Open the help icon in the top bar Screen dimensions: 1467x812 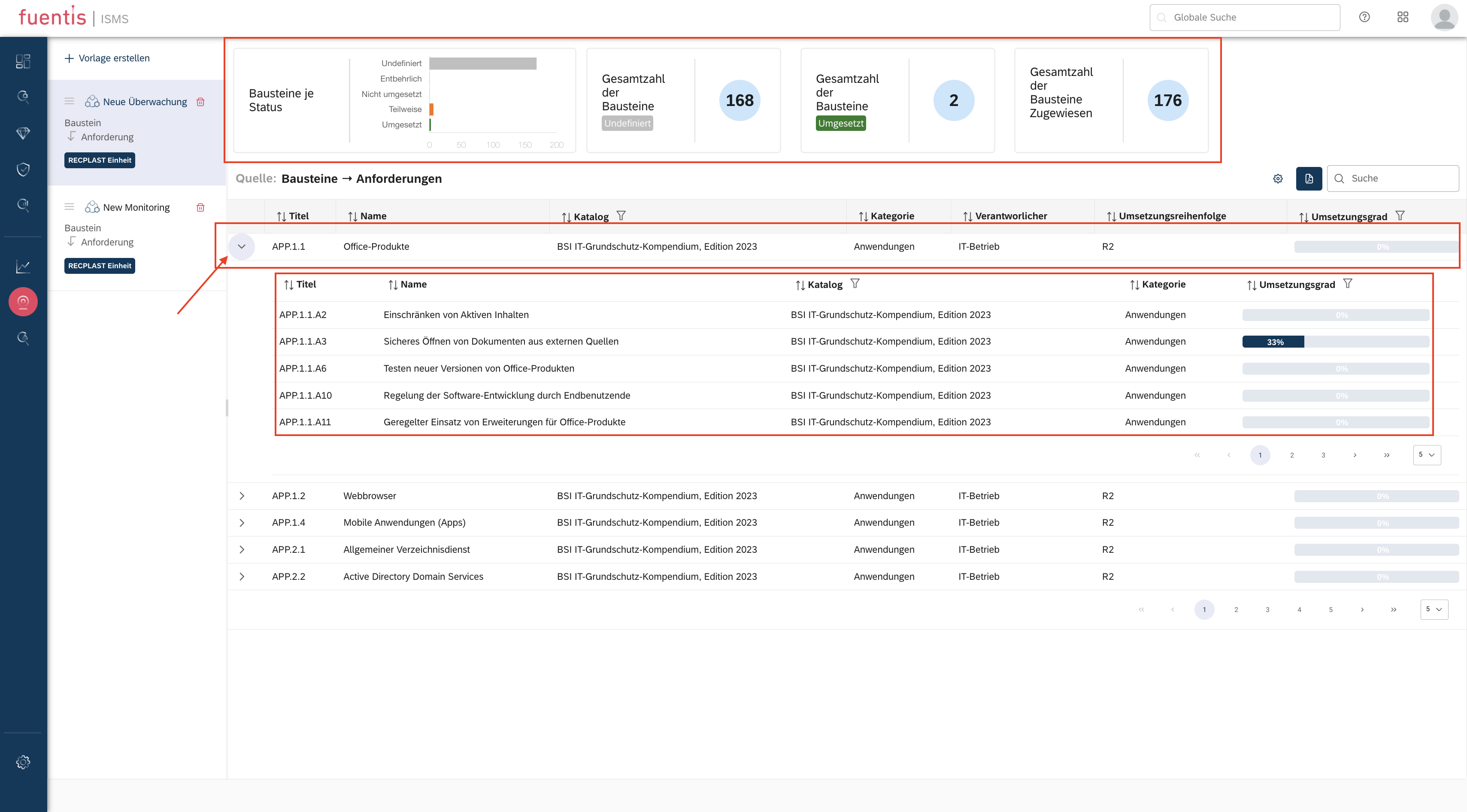[1364, 17]
